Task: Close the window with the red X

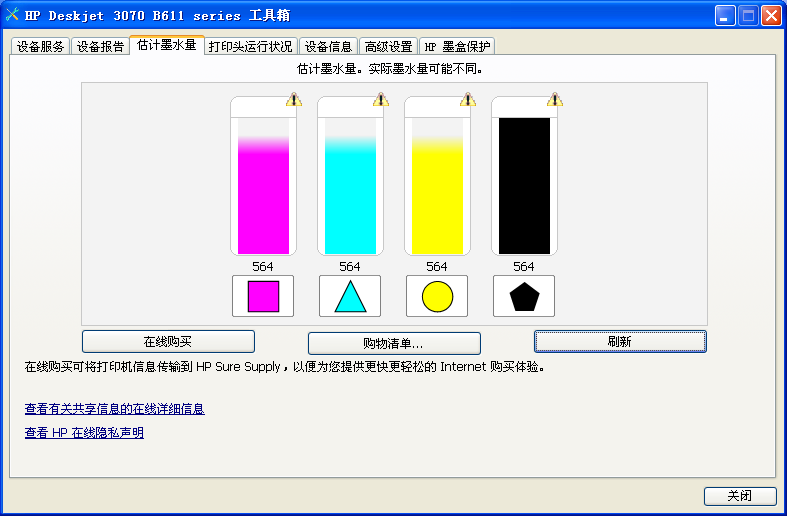Action: pos(771,15)
